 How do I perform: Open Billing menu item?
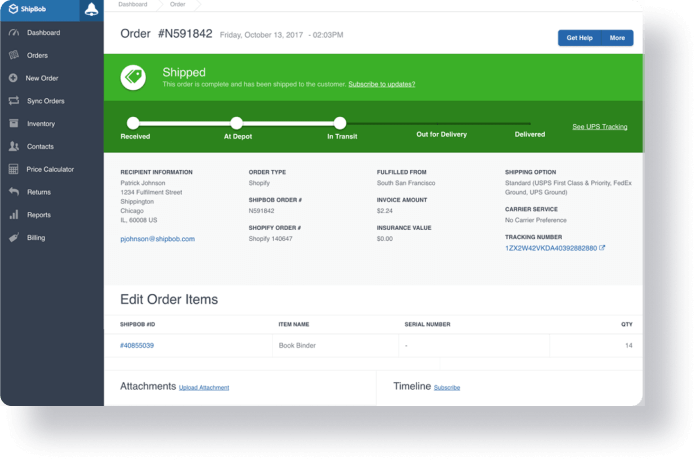pyautogui.click(x=36, y=238)
